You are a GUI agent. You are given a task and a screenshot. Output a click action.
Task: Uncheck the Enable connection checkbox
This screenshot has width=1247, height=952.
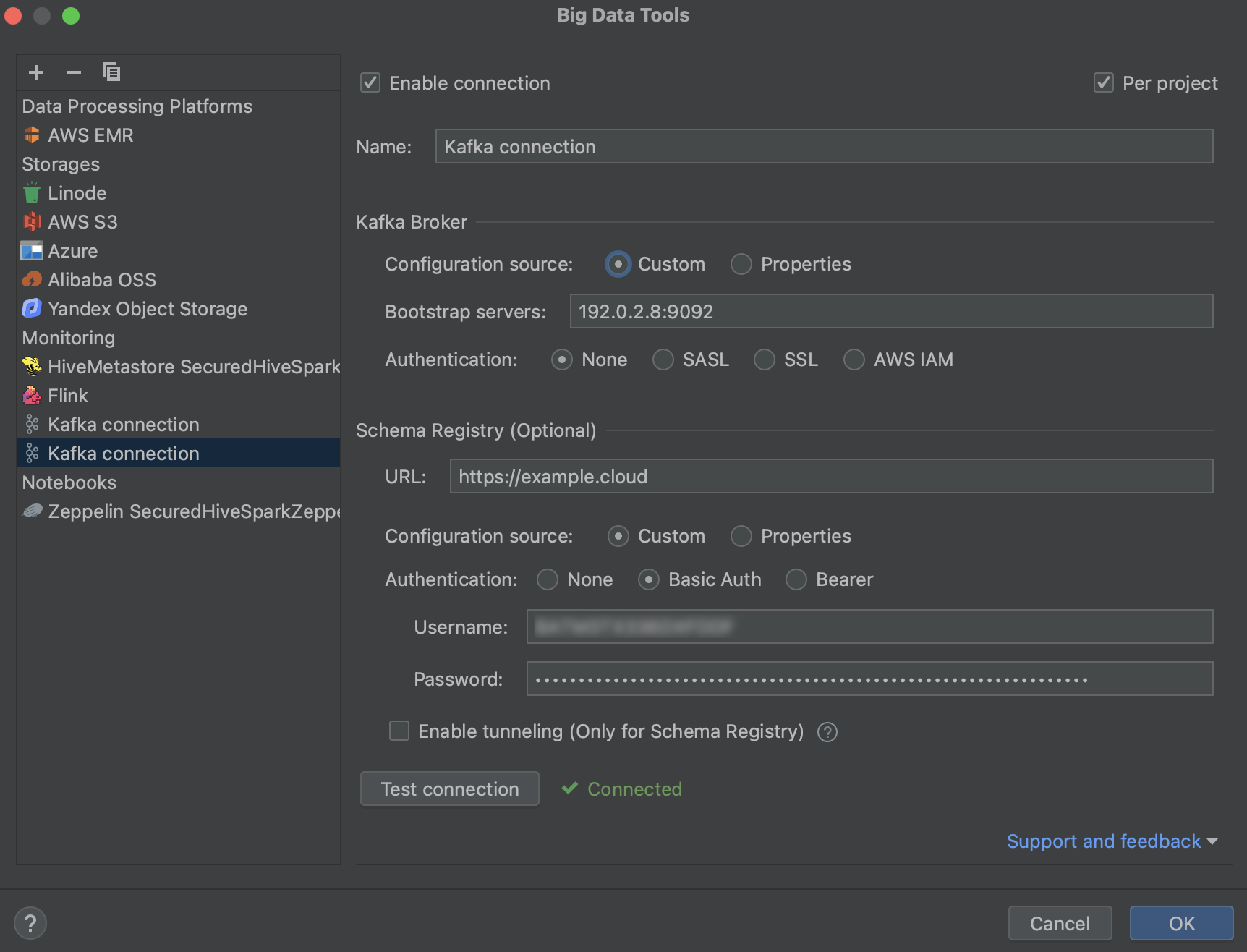pyautogui.click(x=370, y=82)
